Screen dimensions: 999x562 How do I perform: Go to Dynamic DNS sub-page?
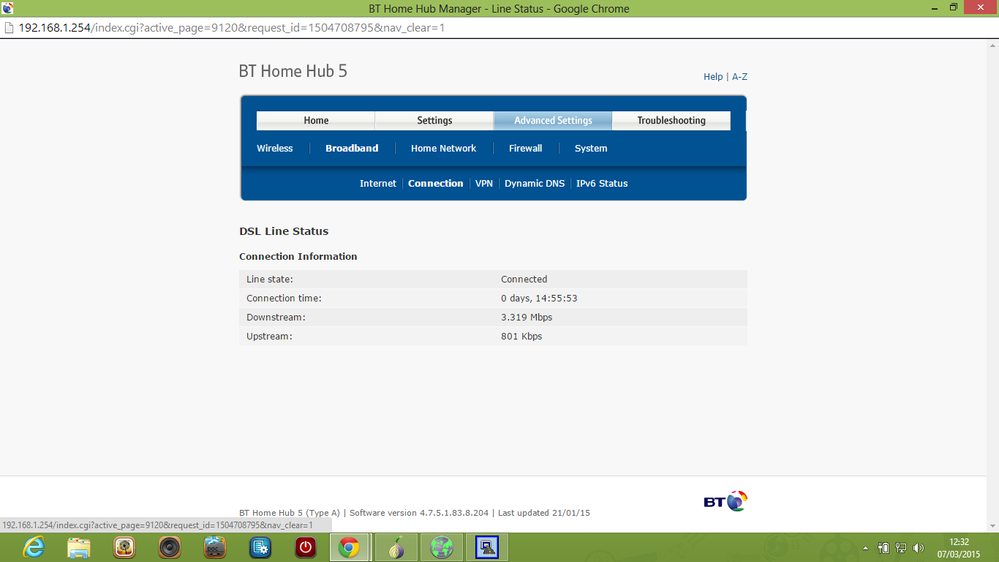point(535,184)
